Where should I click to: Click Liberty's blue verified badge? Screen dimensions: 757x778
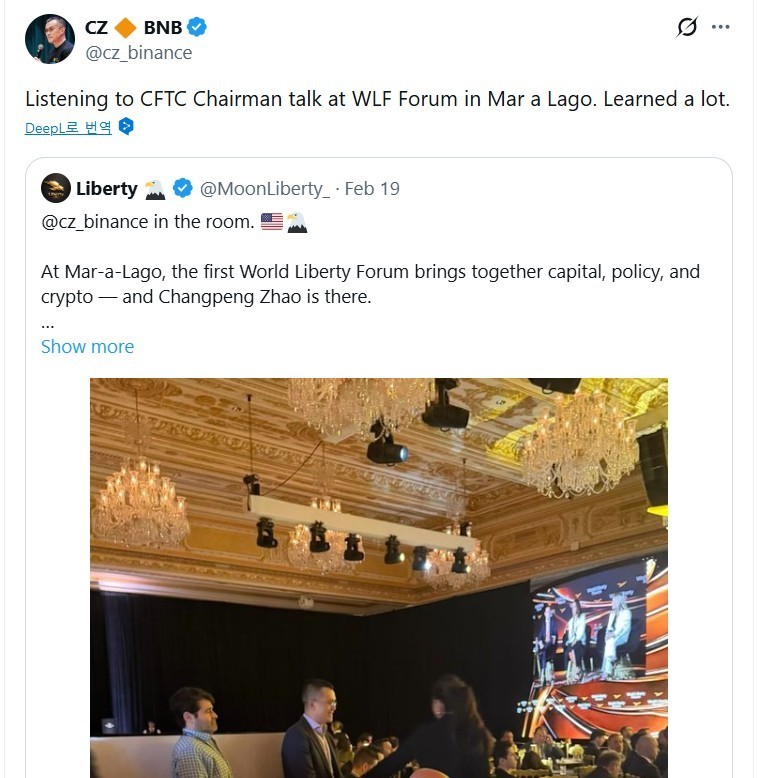coord(183,188)
